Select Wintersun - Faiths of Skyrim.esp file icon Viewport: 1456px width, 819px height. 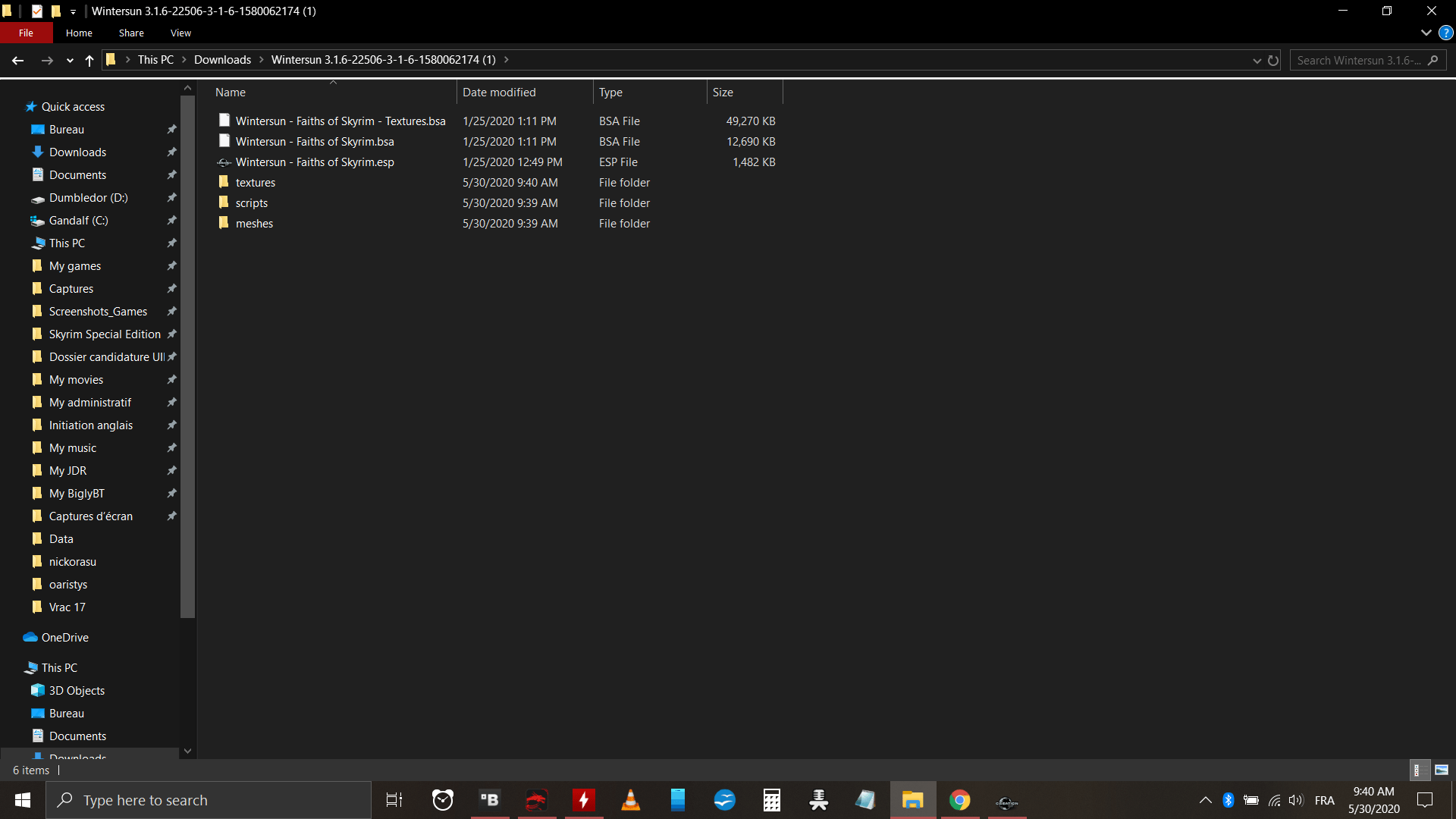(x=224, y=162)
